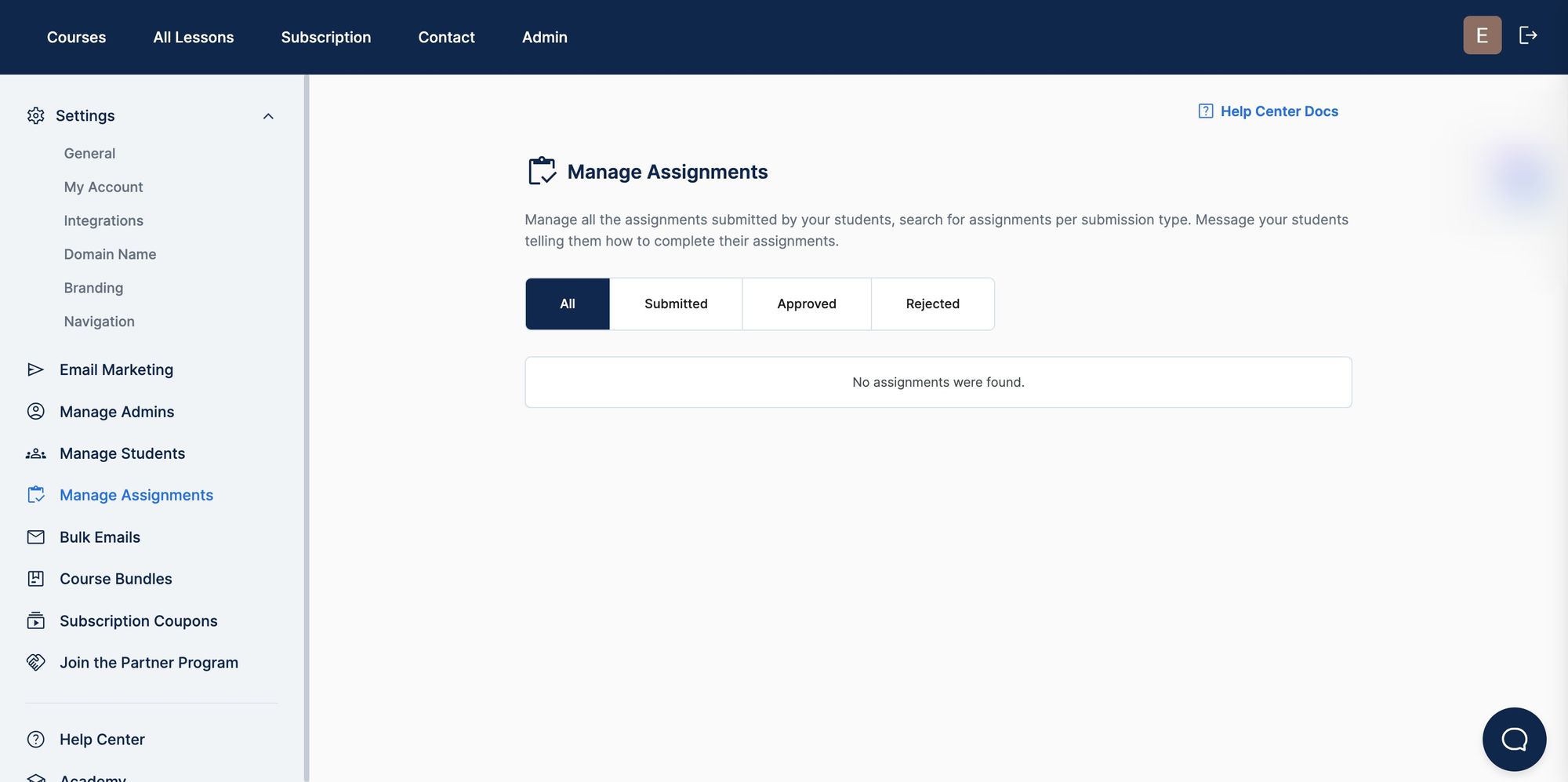Open Subscription in top navigation
Image resolution: width=1568 pixels, height=782 pixels.
tap(326, 37)
